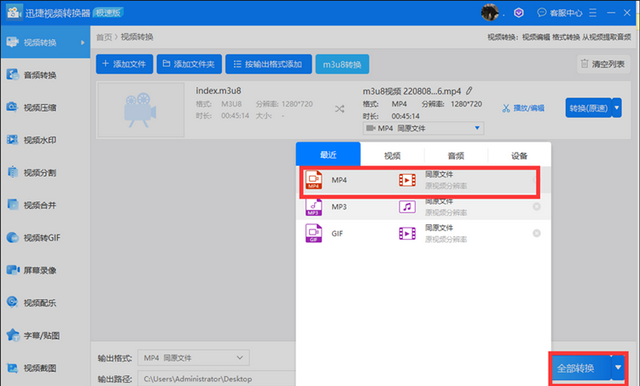
Task: Open the hamburger menu in title bar
Action: (593, 13)
